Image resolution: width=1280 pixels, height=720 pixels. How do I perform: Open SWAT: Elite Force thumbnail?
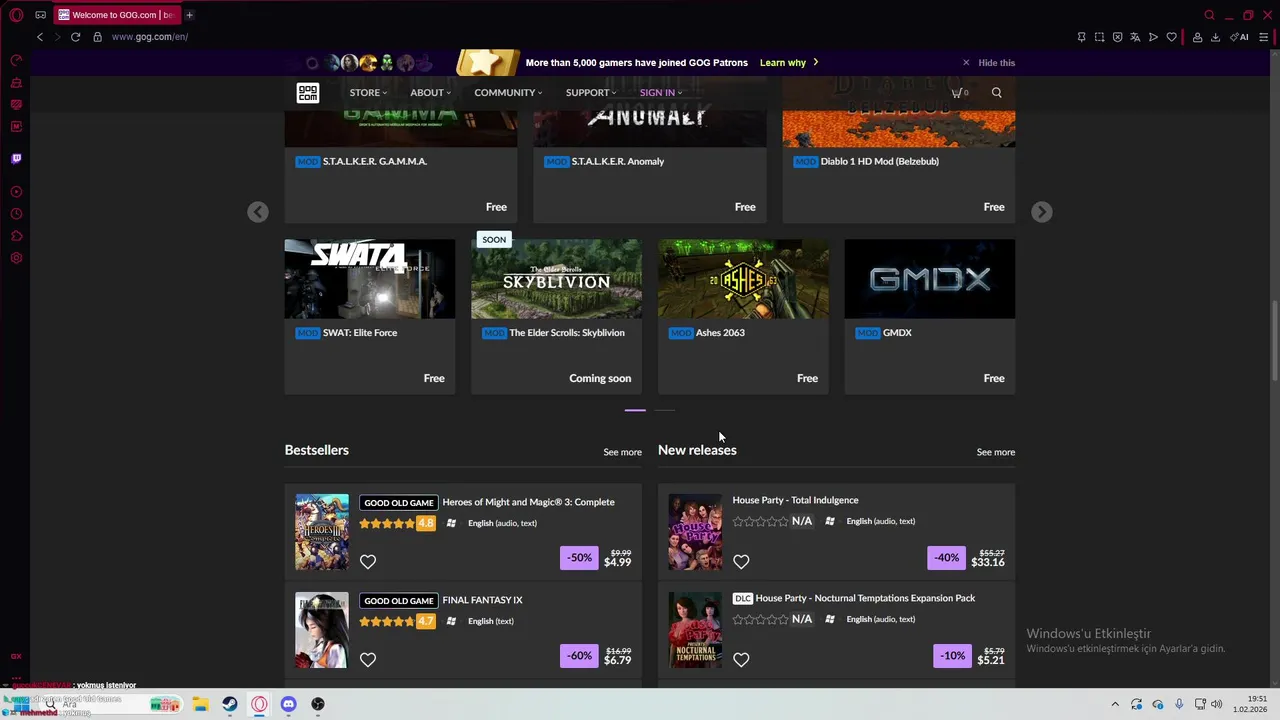(370, 279)
